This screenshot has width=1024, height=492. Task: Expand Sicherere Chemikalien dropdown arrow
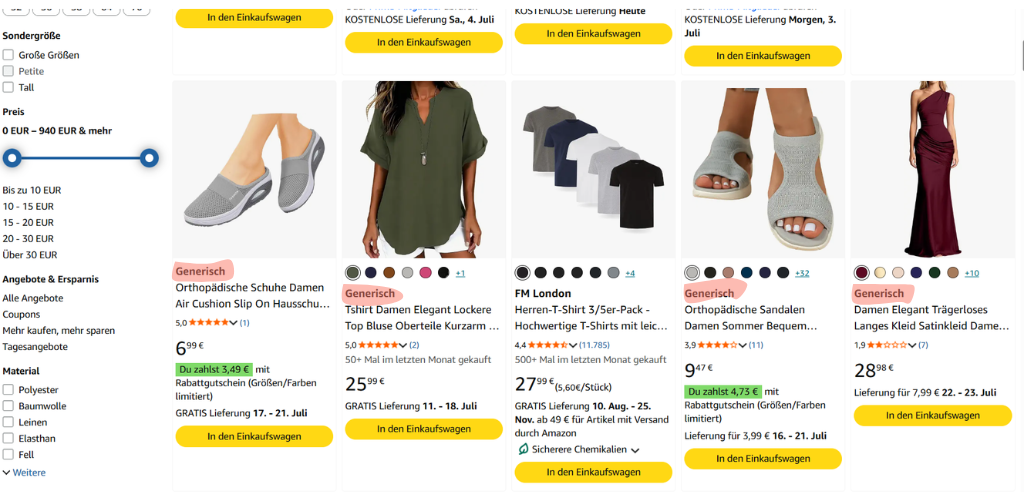[635, 450]
